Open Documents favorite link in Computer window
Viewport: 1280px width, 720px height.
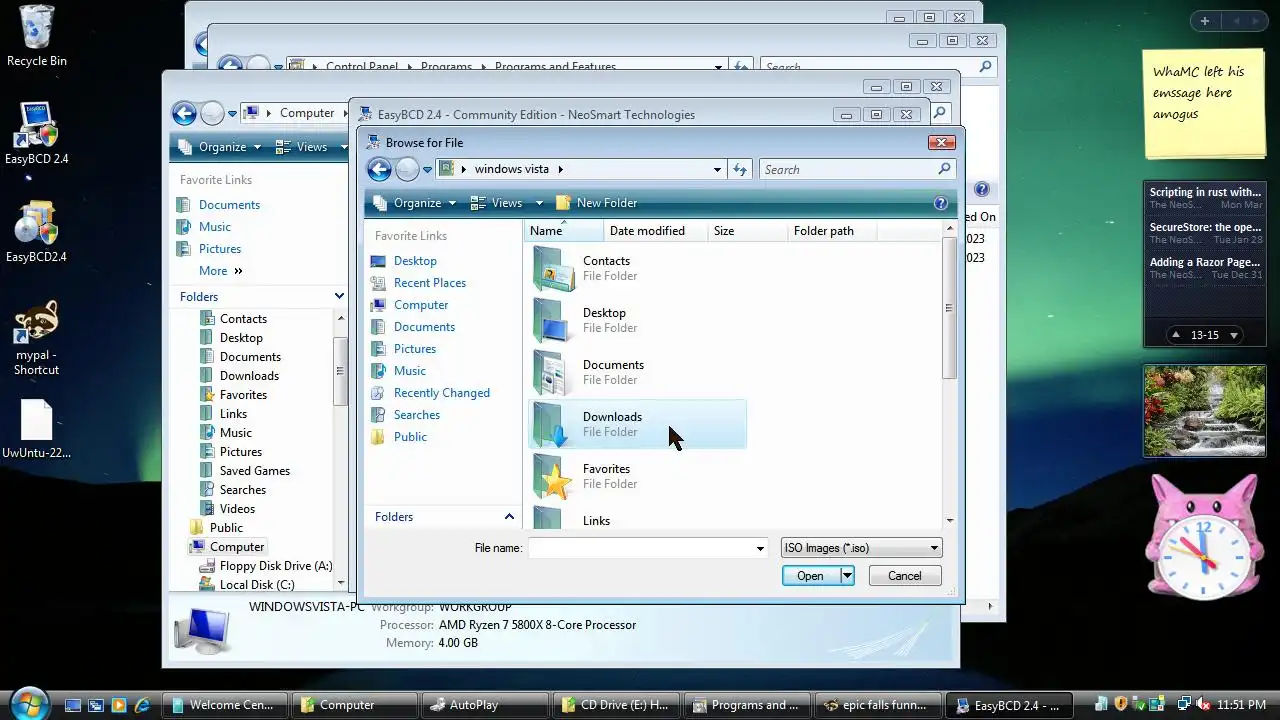[x=229, y=205]
